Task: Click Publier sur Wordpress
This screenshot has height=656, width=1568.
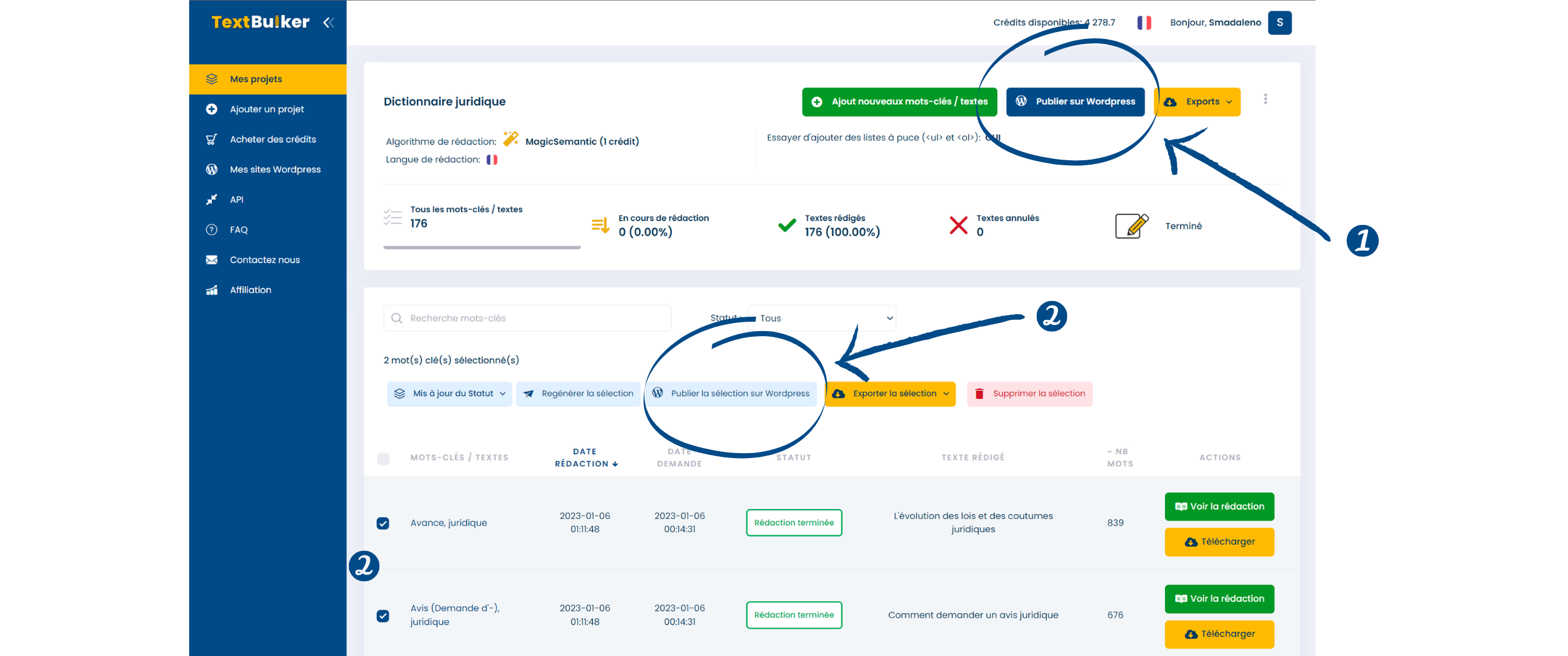Action: pyautogui.click(x=1076, y=101)
